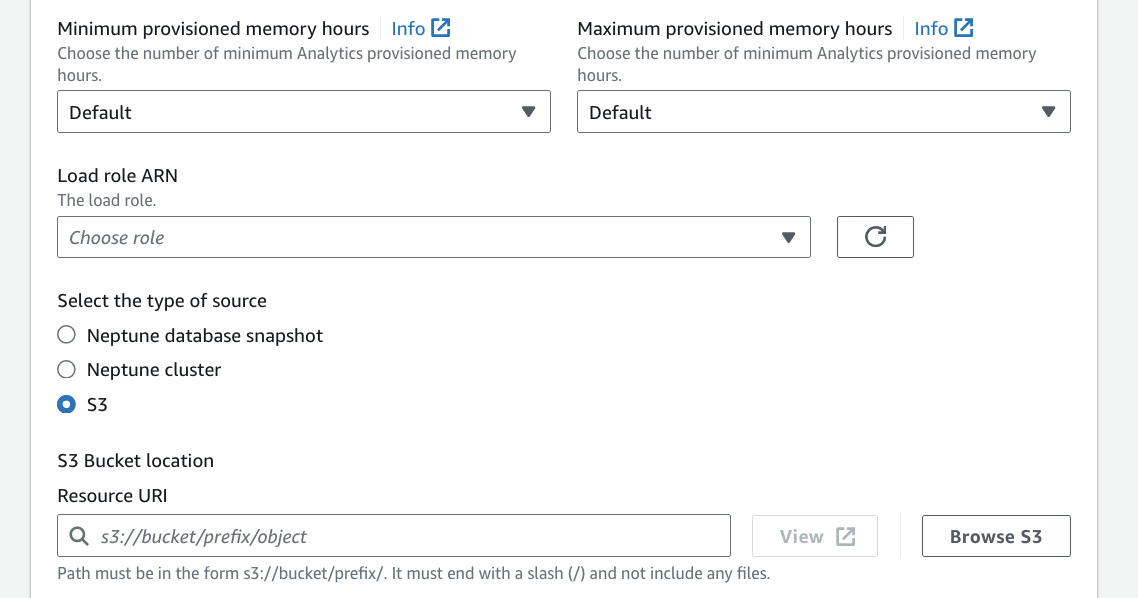Click the refresh icon beside Load role ARN dropdown
The image size is (1138, 598).
pos(875,237)
